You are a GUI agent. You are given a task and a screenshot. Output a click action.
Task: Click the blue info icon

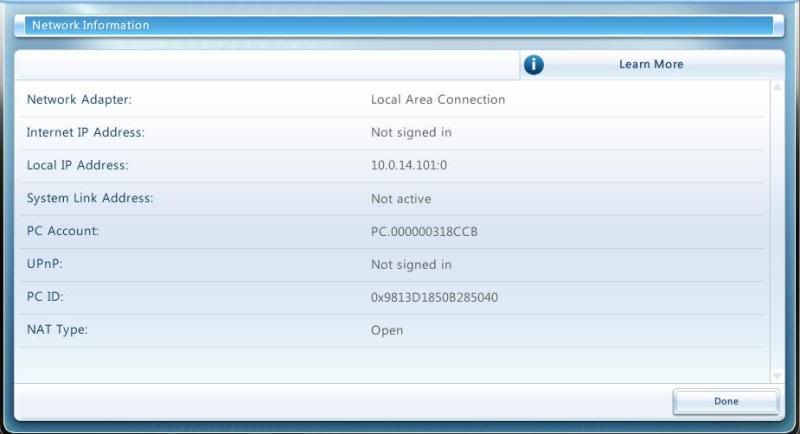pos(534,65)
